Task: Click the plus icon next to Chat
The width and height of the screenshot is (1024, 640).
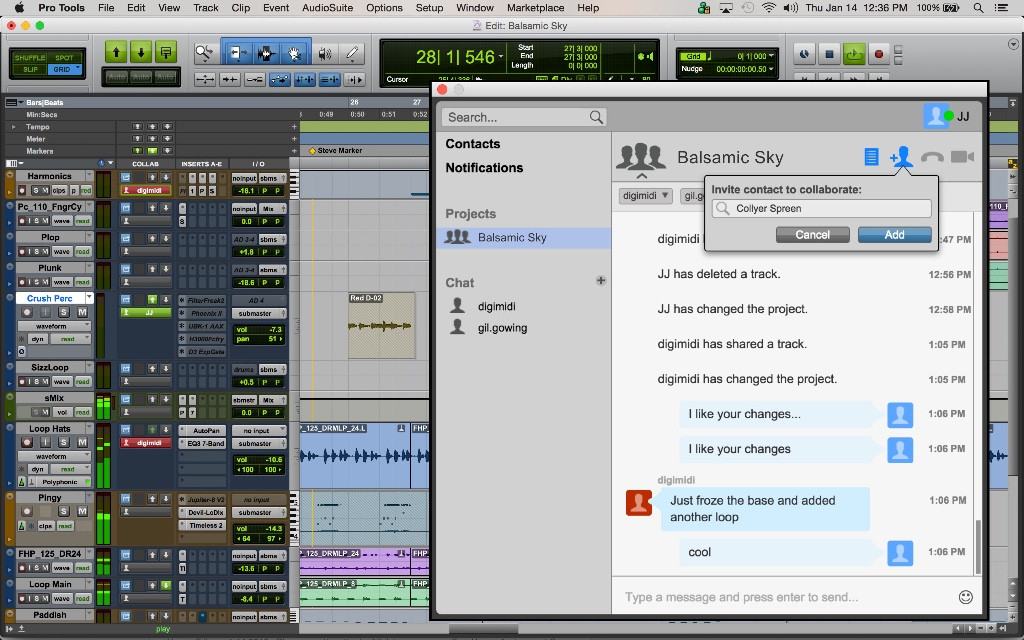Action: click(601, 281)
